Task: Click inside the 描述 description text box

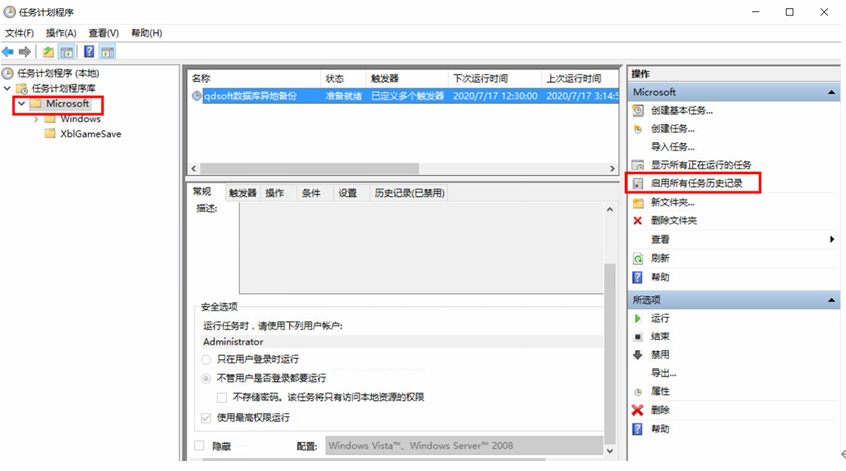Action: tap(421, 249)
